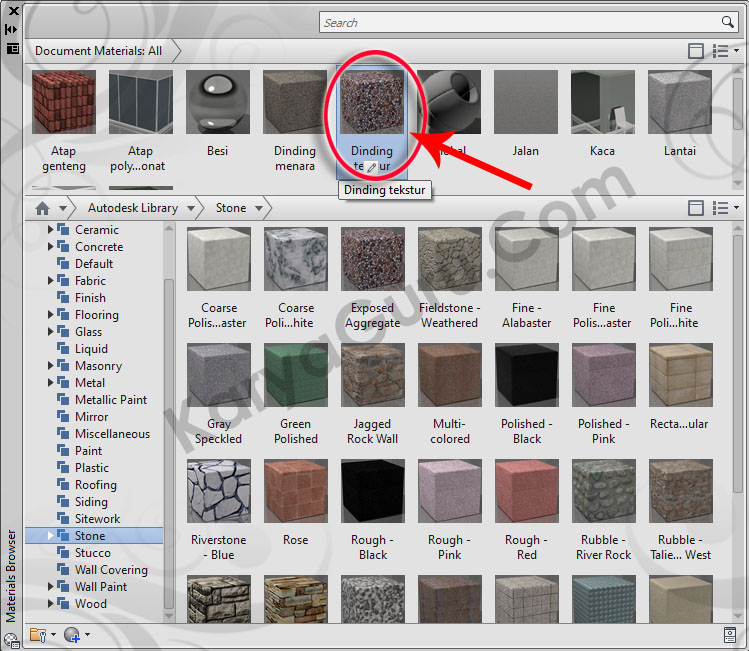Toggle the Document Materials panel display

tap(696, 51)
